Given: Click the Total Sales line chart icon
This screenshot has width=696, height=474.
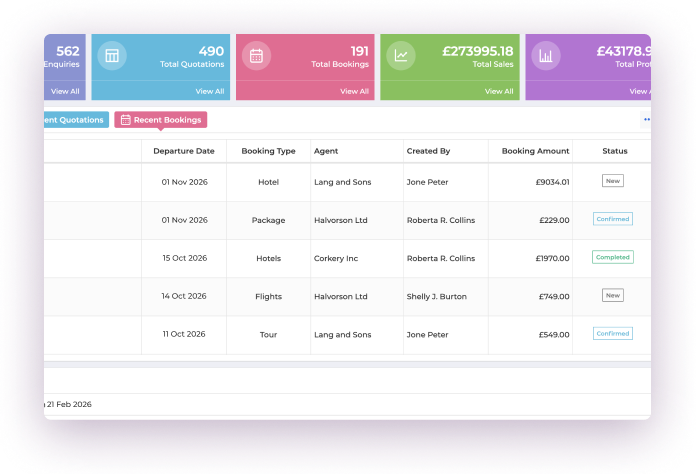Looking at the screenshot, I should point(401,55).
